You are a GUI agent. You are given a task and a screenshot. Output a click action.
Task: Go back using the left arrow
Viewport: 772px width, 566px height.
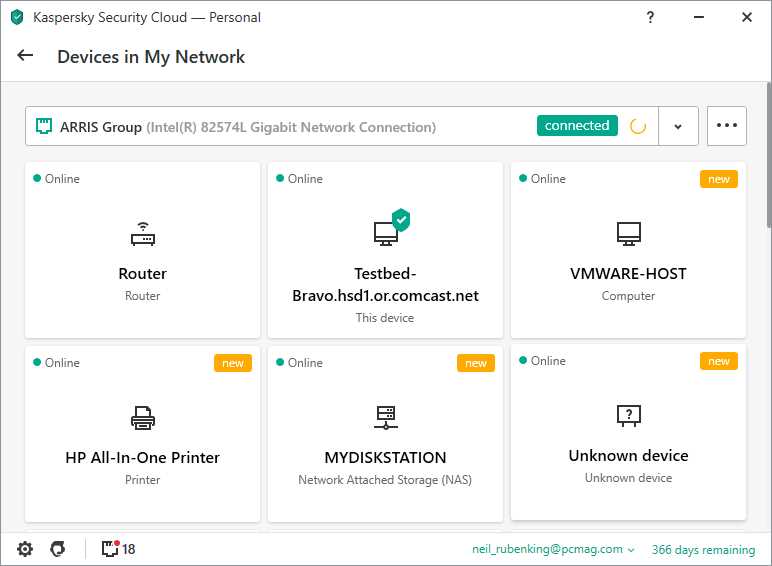[25, 55]
